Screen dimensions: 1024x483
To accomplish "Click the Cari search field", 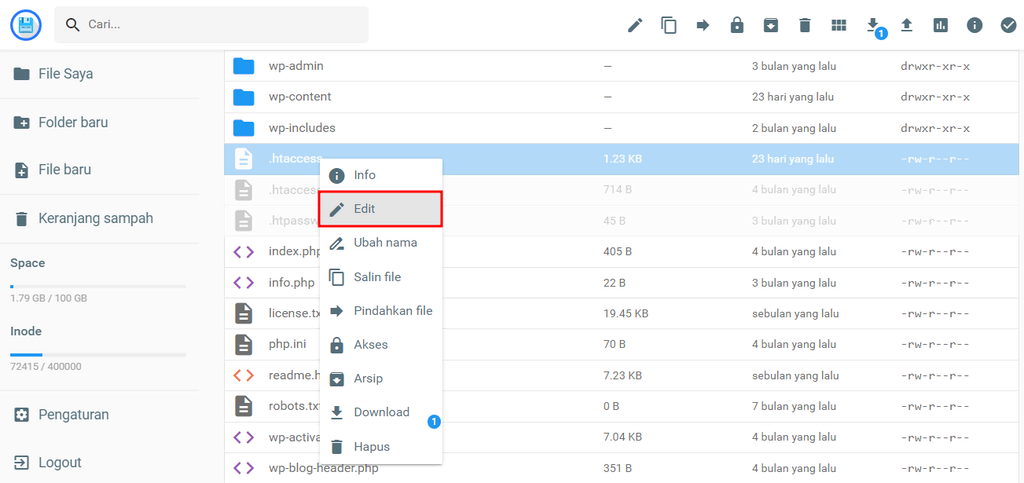I will 211,25.
